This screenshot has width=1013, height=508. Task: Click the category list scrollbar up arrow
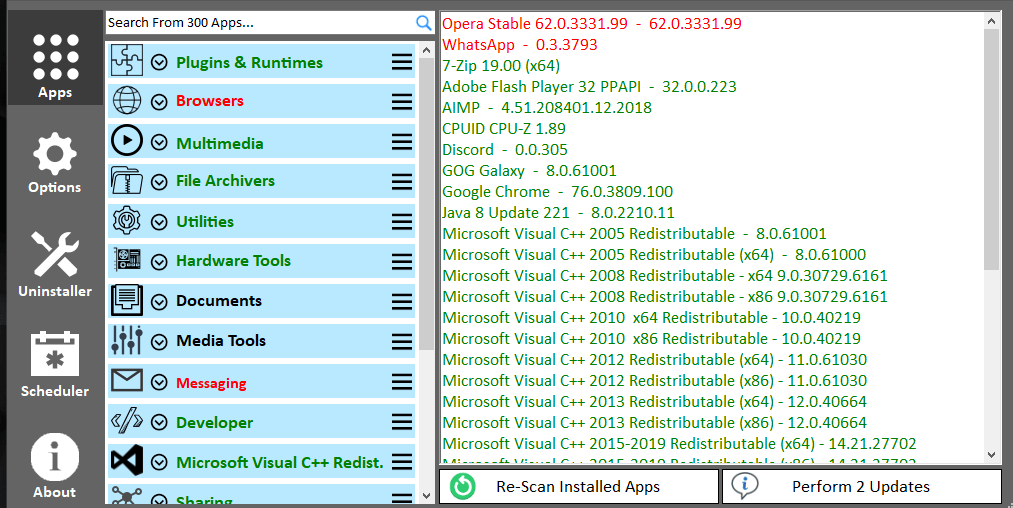click(426, 50)
